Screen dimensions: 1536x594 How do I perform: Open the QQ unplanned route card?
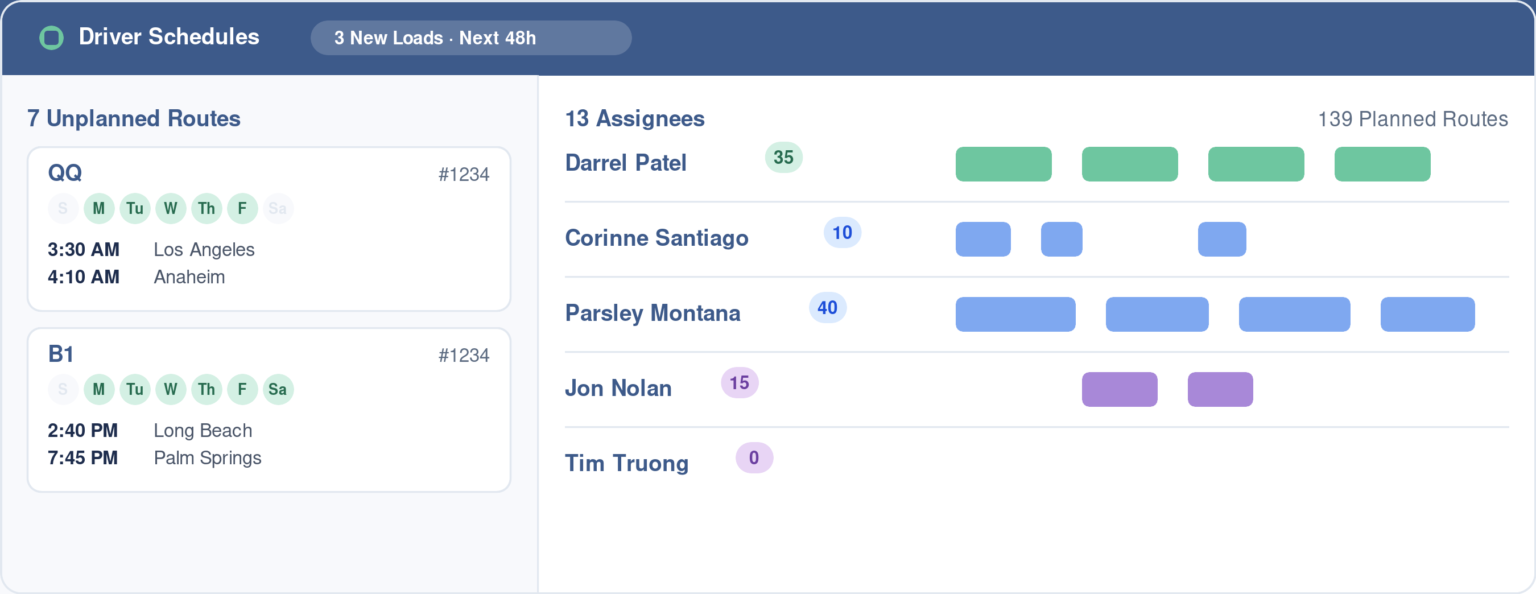[269, 229]
